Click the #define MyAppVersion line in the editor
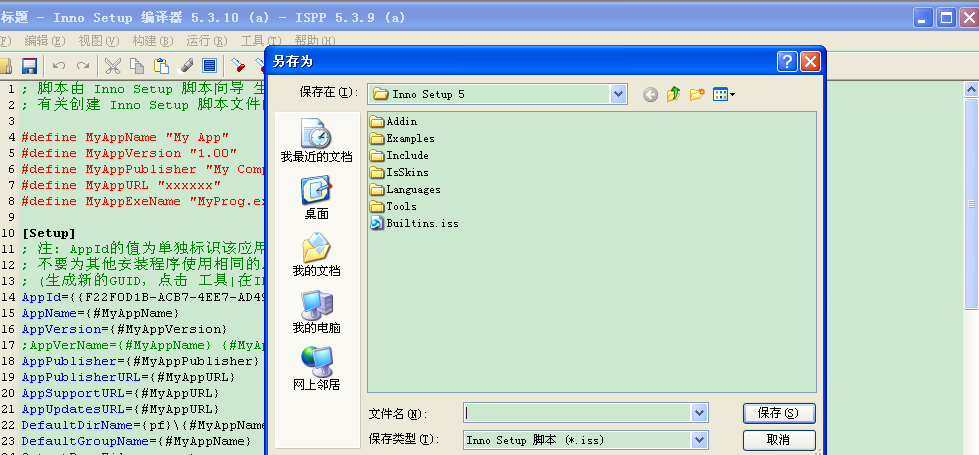Viewport: 979px width, 455px height. pos(129,153)
